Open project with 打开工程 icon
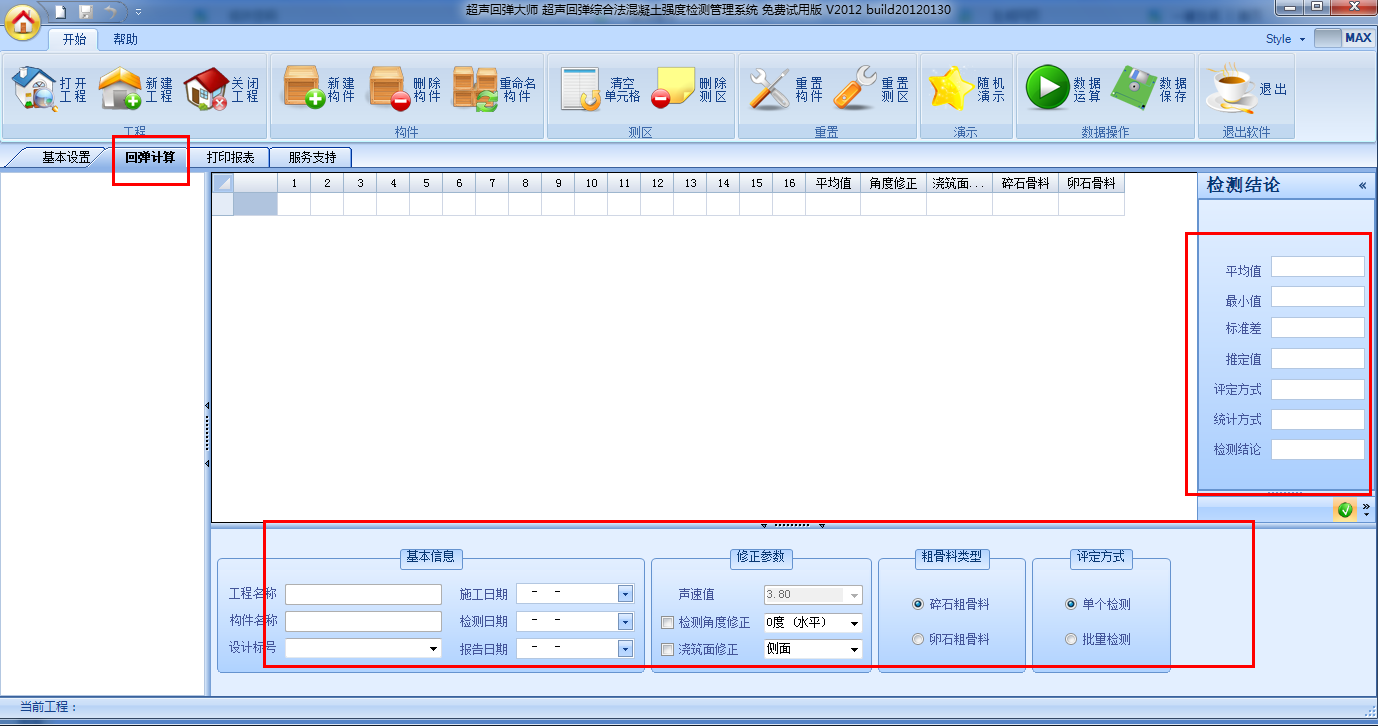The width and height of the screenshot is (1378, 726). [50, 90]
